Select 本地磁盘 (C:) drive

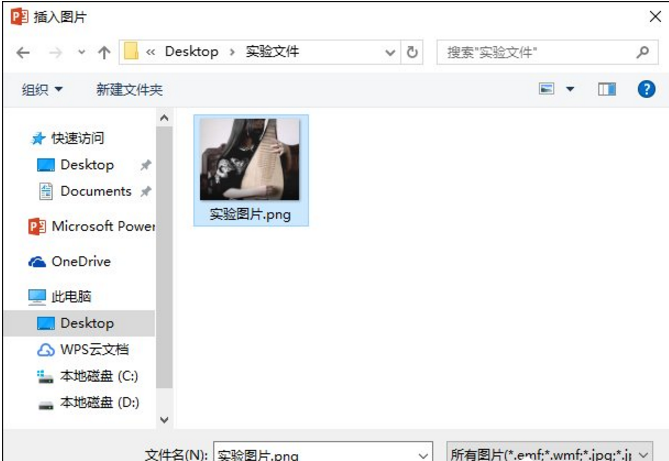pos(99,376)
